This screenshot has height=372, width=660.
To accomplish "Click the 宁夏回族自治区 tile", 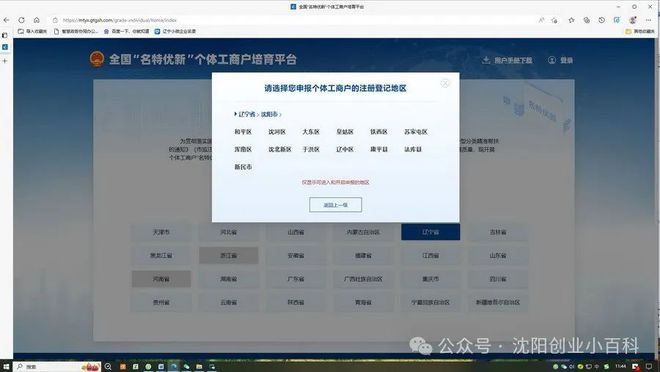I will point(431,303).
